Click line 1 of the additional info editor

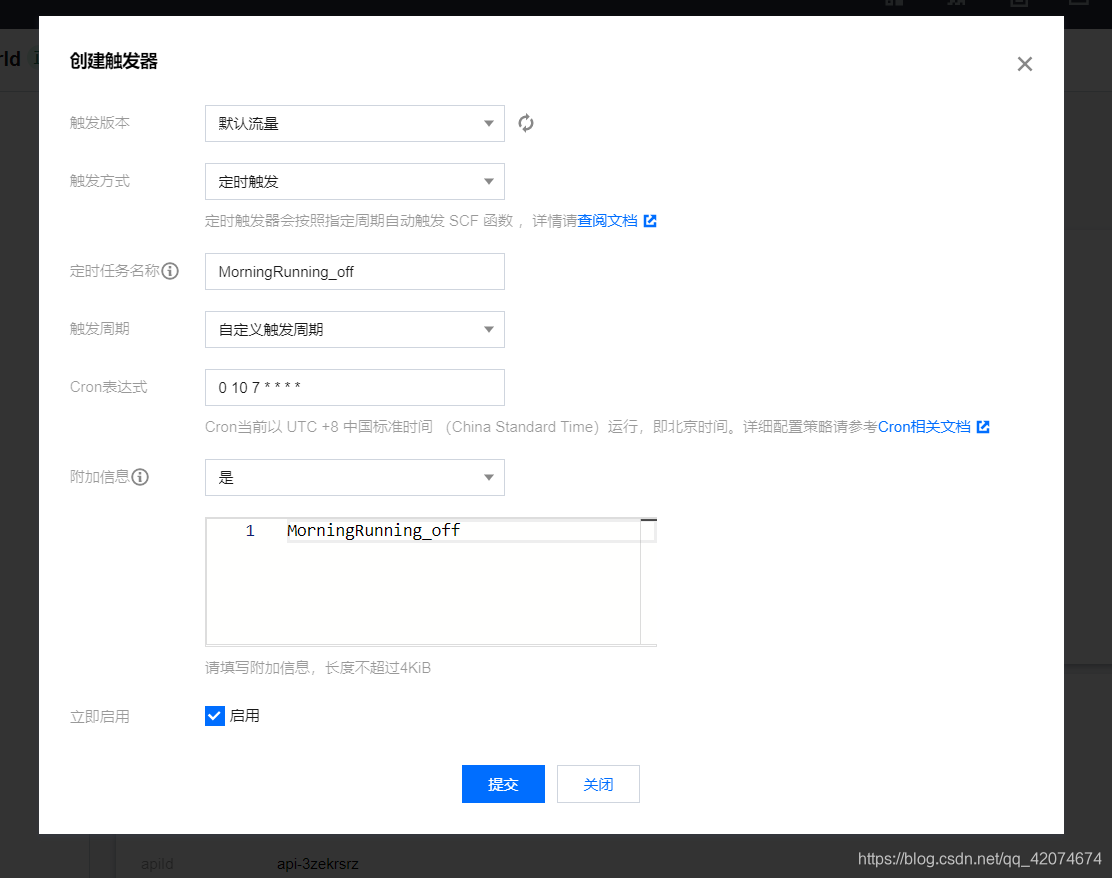373,530
